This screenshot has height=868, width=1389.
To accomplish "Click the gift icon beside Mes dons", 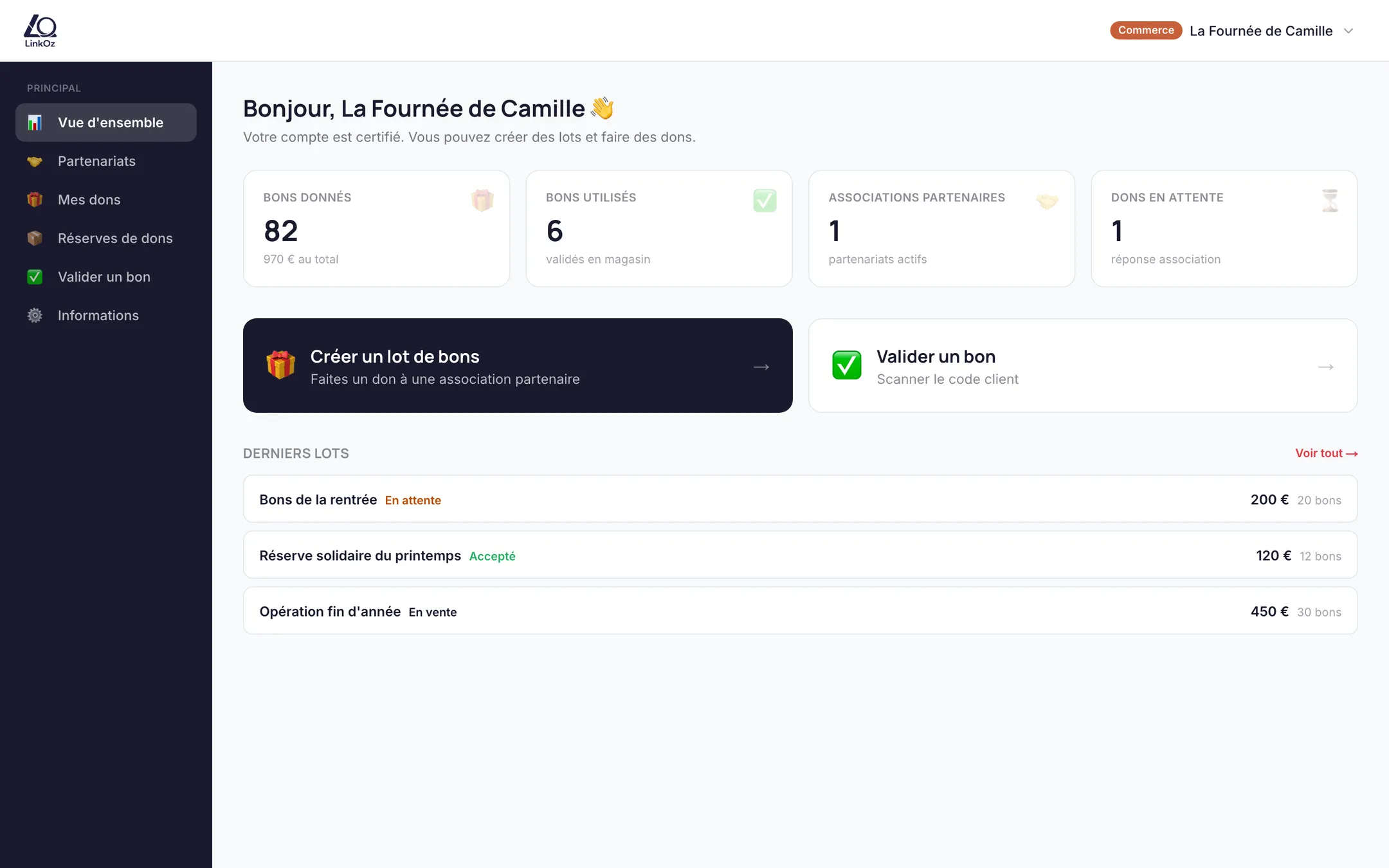I will (x=35, y=200).
